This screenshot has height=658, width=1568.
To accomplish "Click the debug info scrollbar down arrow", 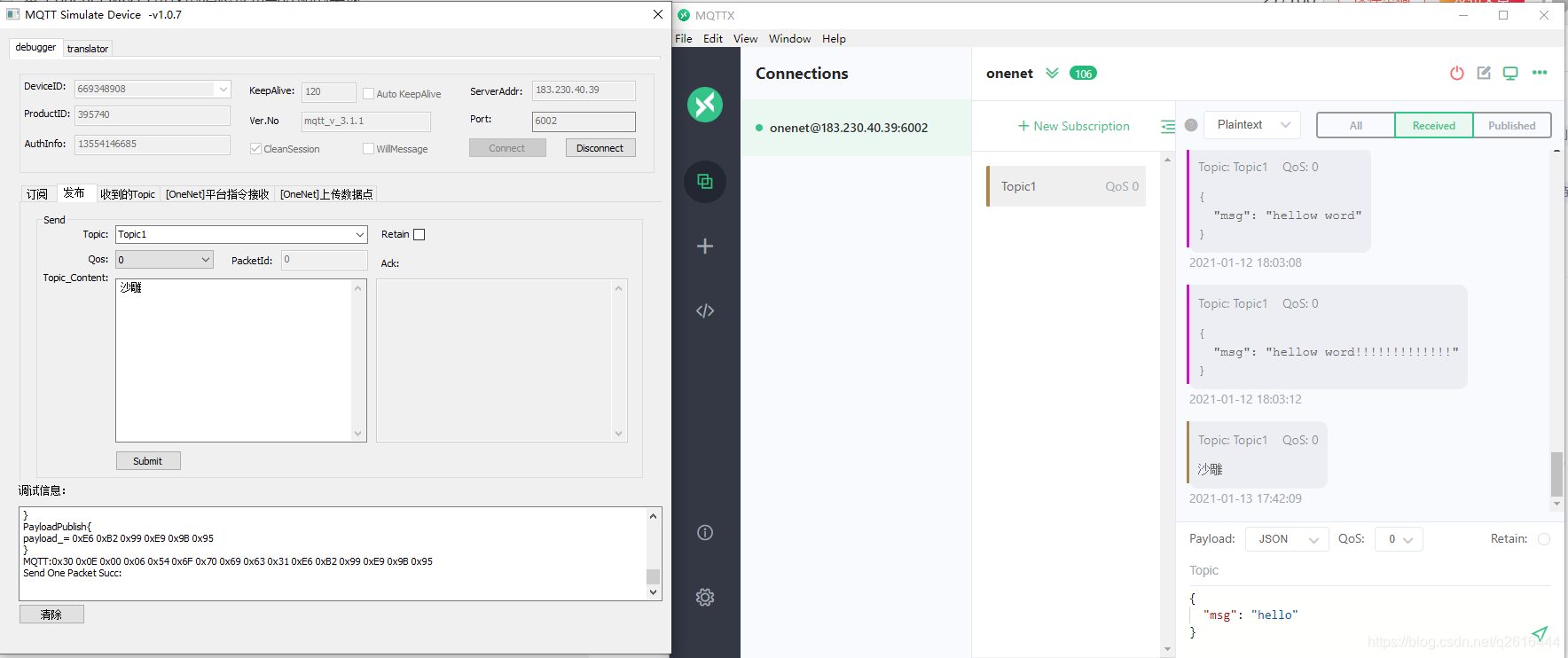I will [654, 592].
